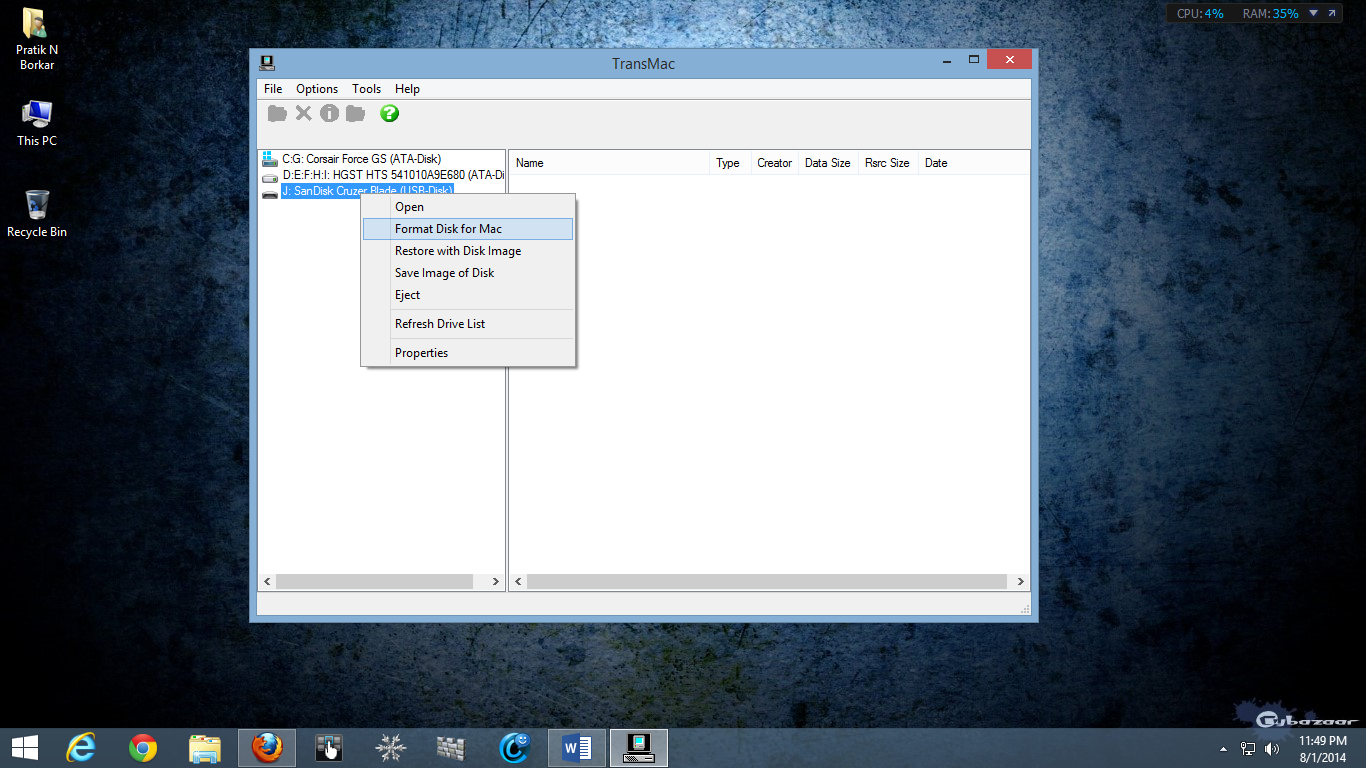Open the Windows Start button
The image size is (1366, 768).
point(25,748)
